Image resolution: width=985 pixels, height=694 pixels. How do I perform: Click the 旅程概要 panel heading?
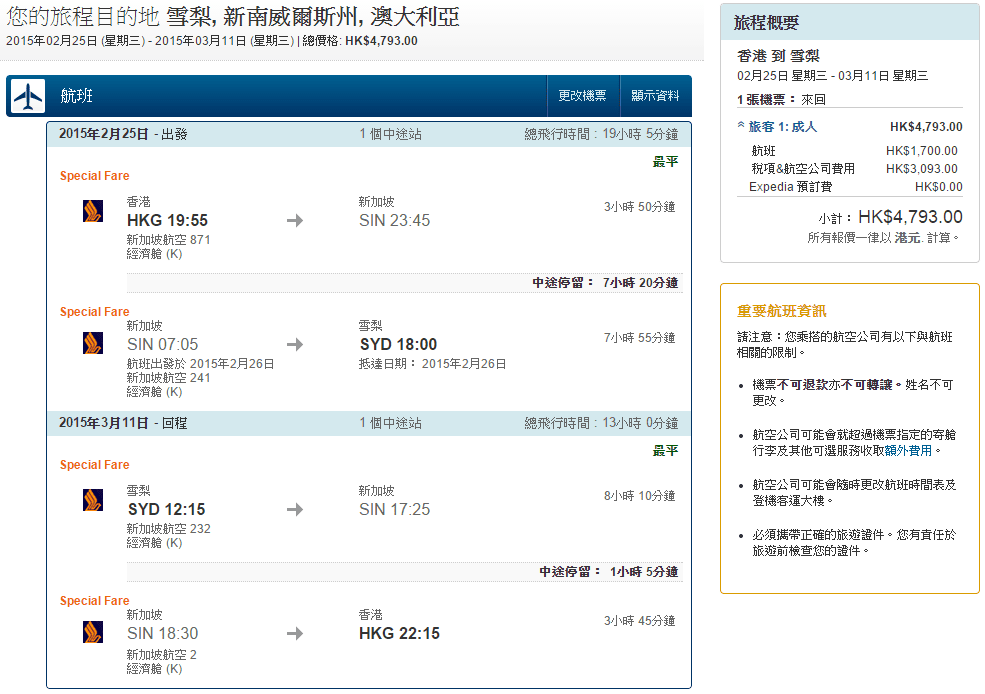tap(766, 23)
